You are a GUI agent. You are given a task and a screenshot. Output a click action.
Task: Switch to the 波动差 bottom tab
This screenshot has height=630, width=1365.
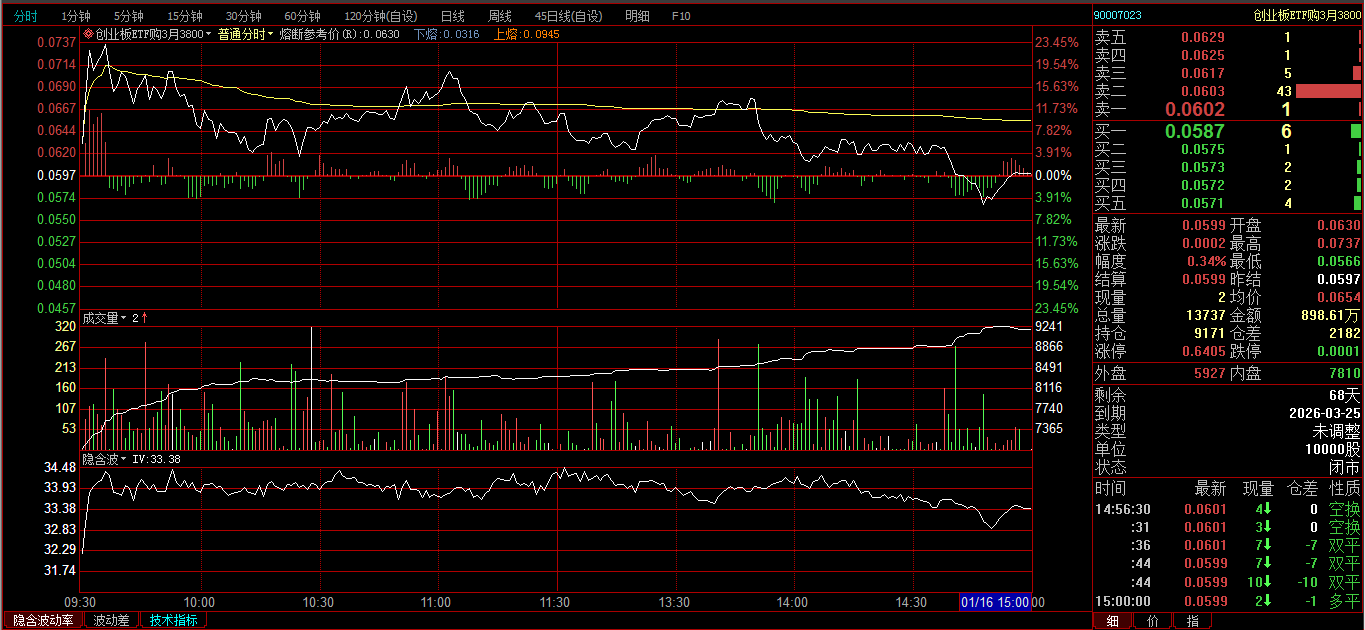click(111, 620)
